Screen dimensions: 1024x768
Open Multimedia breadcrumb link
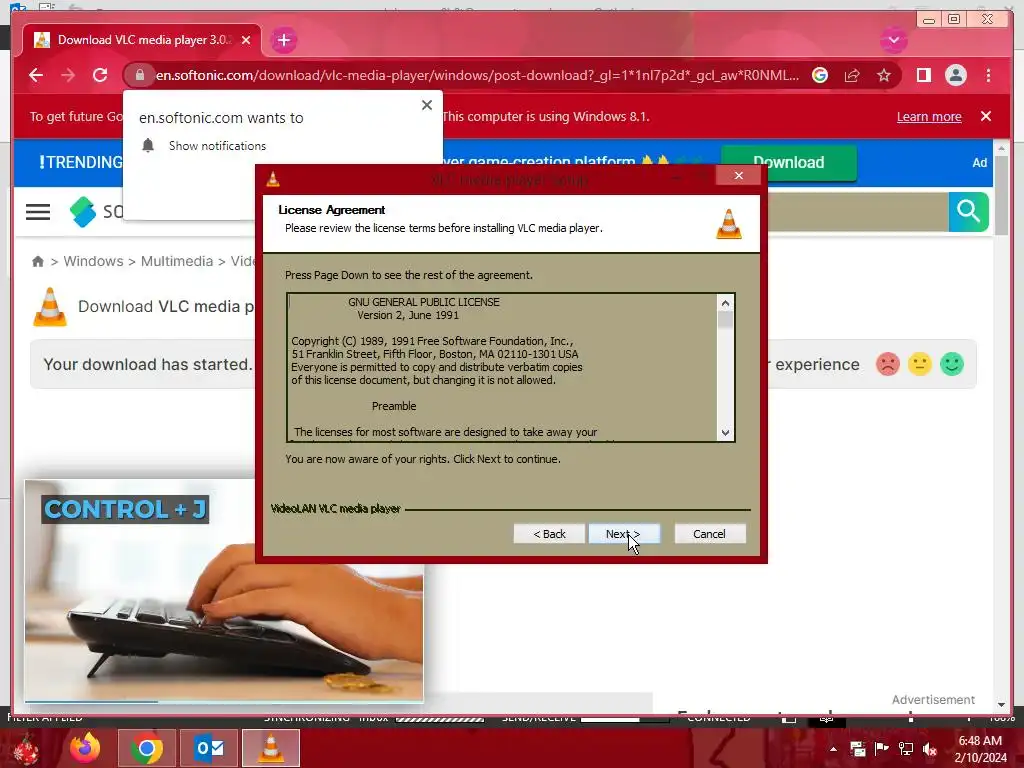click(x=177, y=261)
